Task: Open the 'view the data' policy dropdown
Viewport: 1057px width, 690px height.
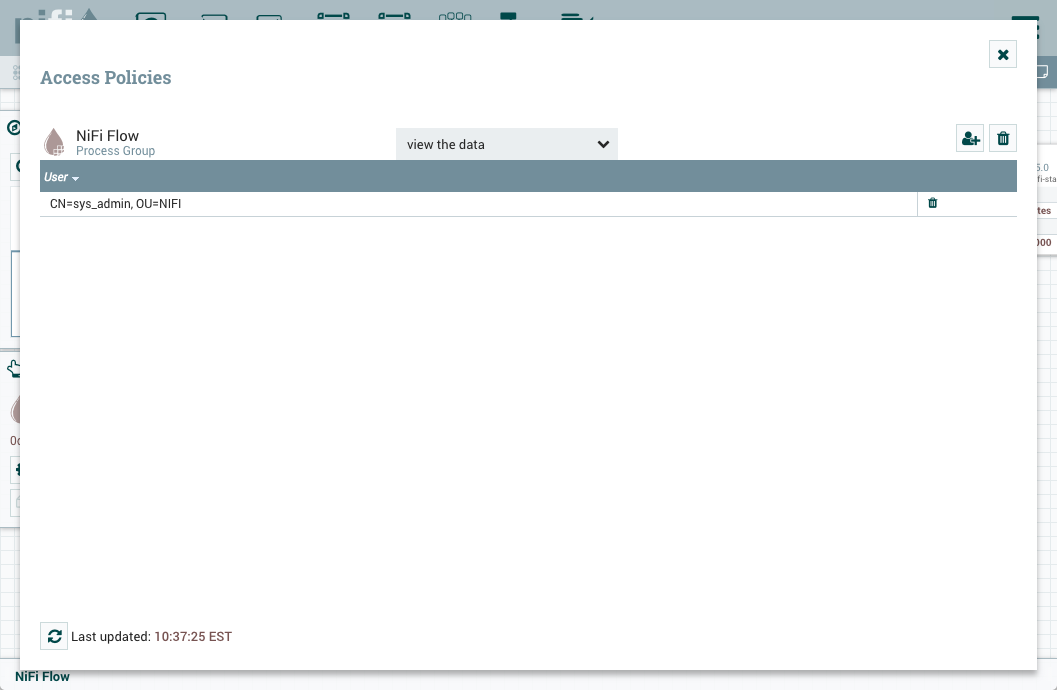Action: click(x=505, y=144)
